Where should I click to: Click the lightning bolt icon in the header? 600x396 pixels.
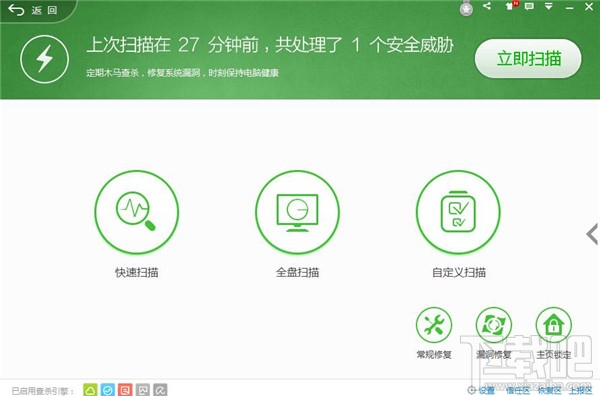point(44,59)
